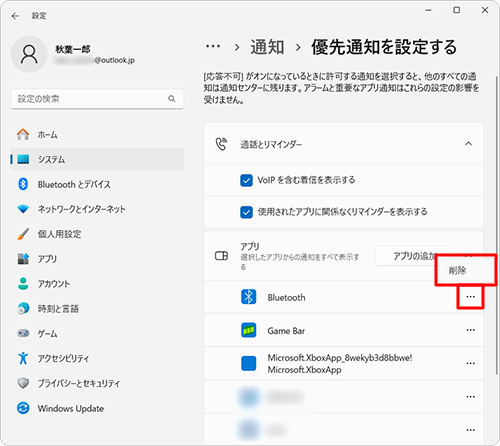Click the phone icon beside 通話とリマインダー
The height and width of the screenshot is (446, 500).
(x=221, y=144)
